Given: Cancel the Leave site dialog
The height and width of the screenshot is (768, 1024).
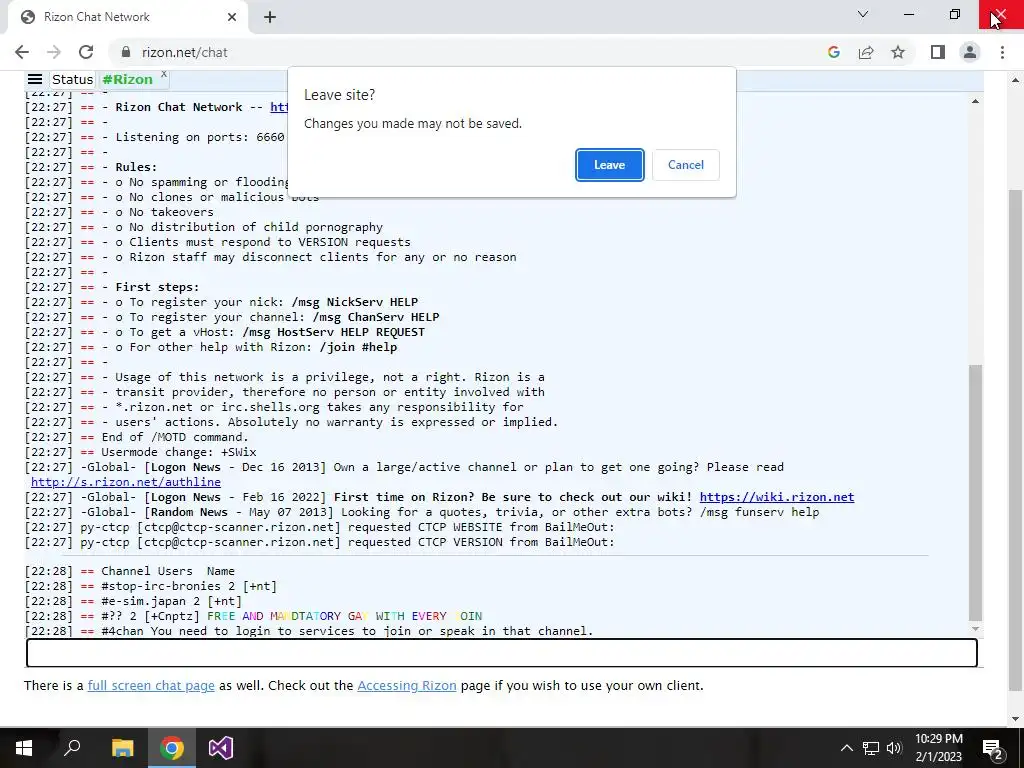Looking at the screenshot, I should (686, 165).
